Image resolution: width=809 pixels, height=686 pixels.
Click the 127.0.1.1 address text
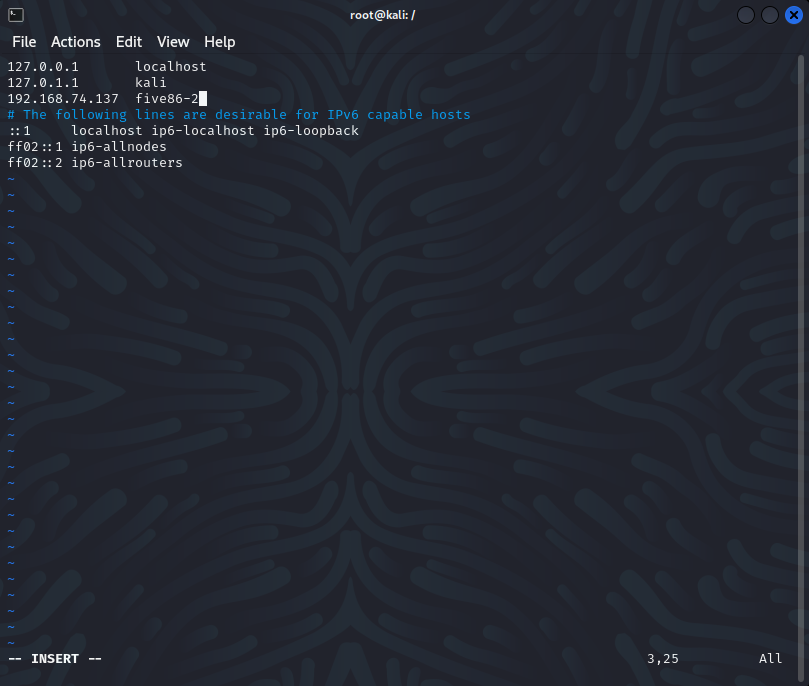pyautogui.click(x=43, y=83)
